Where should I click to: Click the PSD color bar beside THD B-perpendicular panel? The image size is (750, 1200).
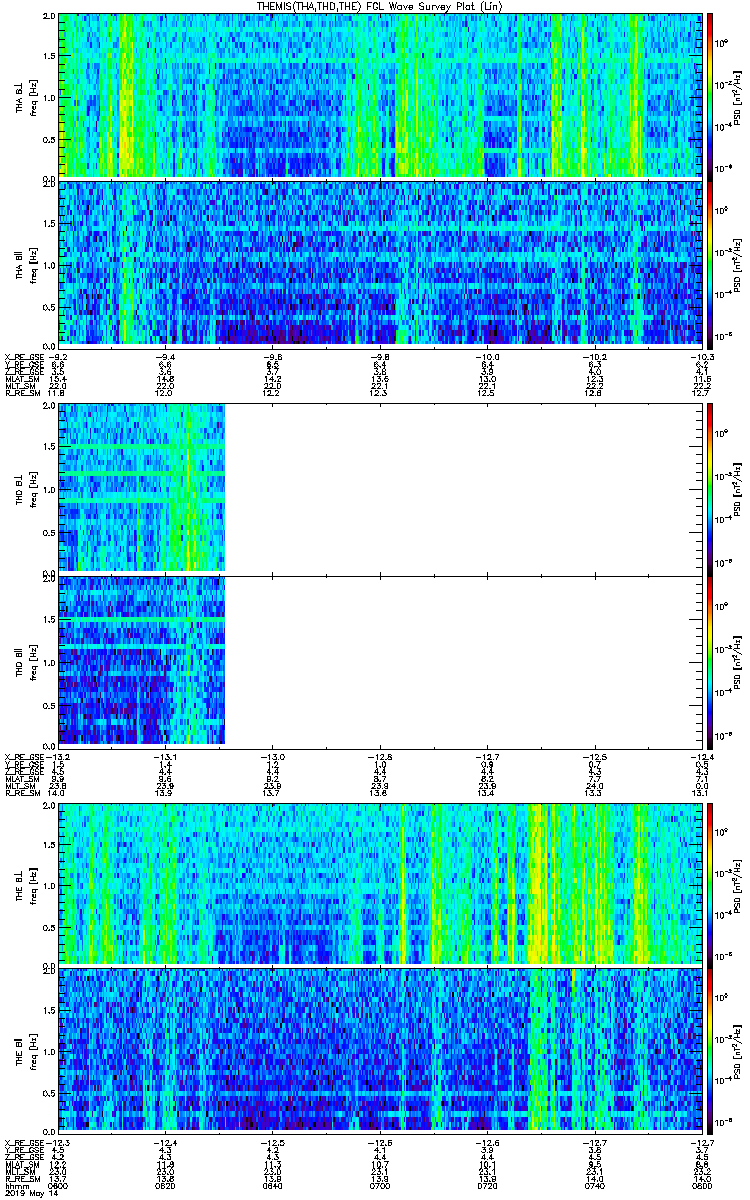pos(712,486)
